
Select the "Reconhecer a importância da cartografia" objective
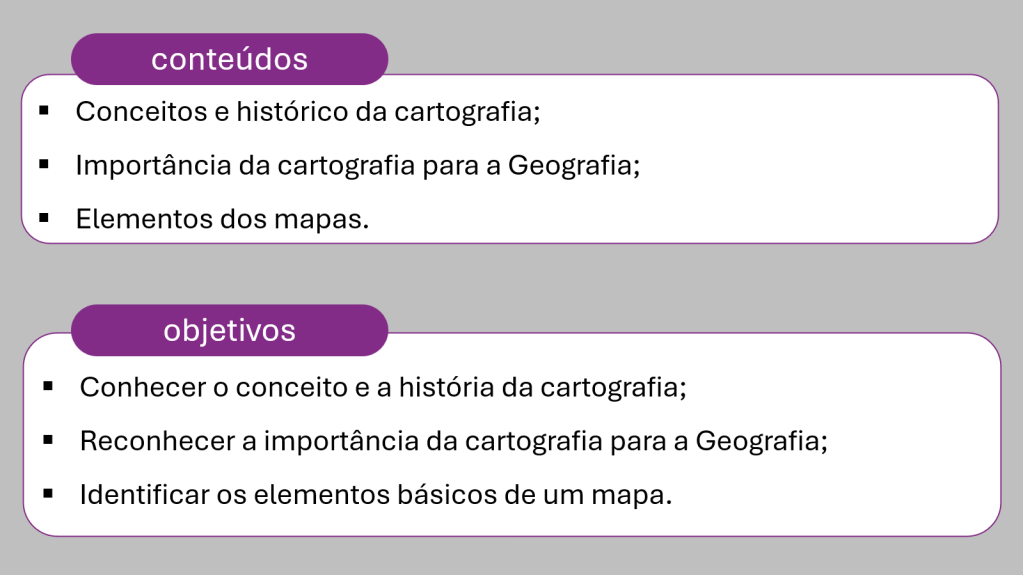[x=454, y=440]
